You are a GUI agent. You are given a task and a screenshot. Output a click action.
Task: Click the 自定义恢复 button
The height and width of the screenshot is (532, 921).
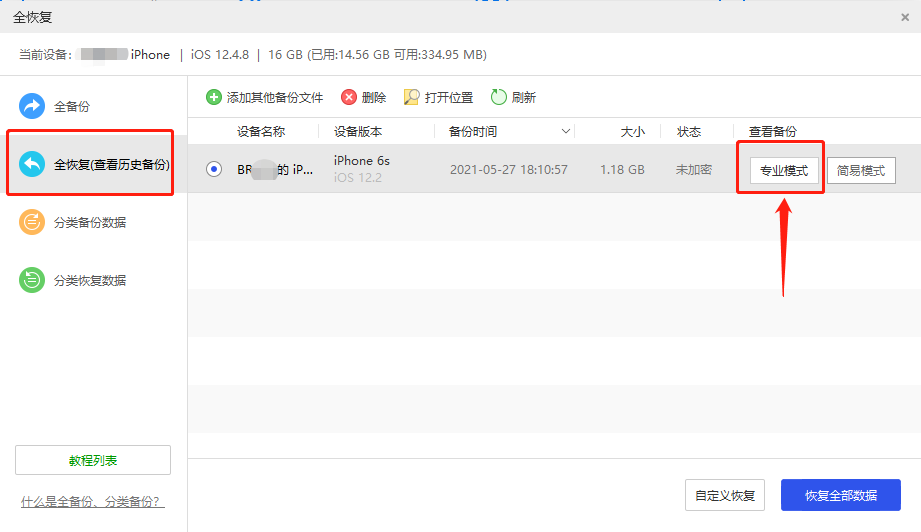725,496
